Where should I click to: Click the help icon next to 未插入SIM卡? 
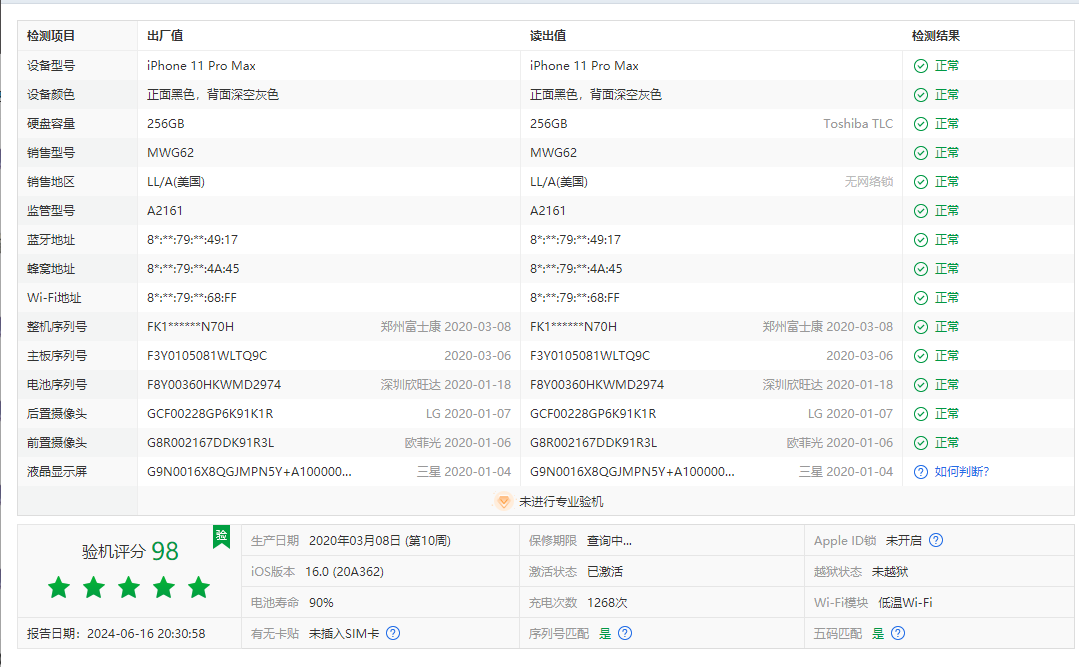(393, 633)
